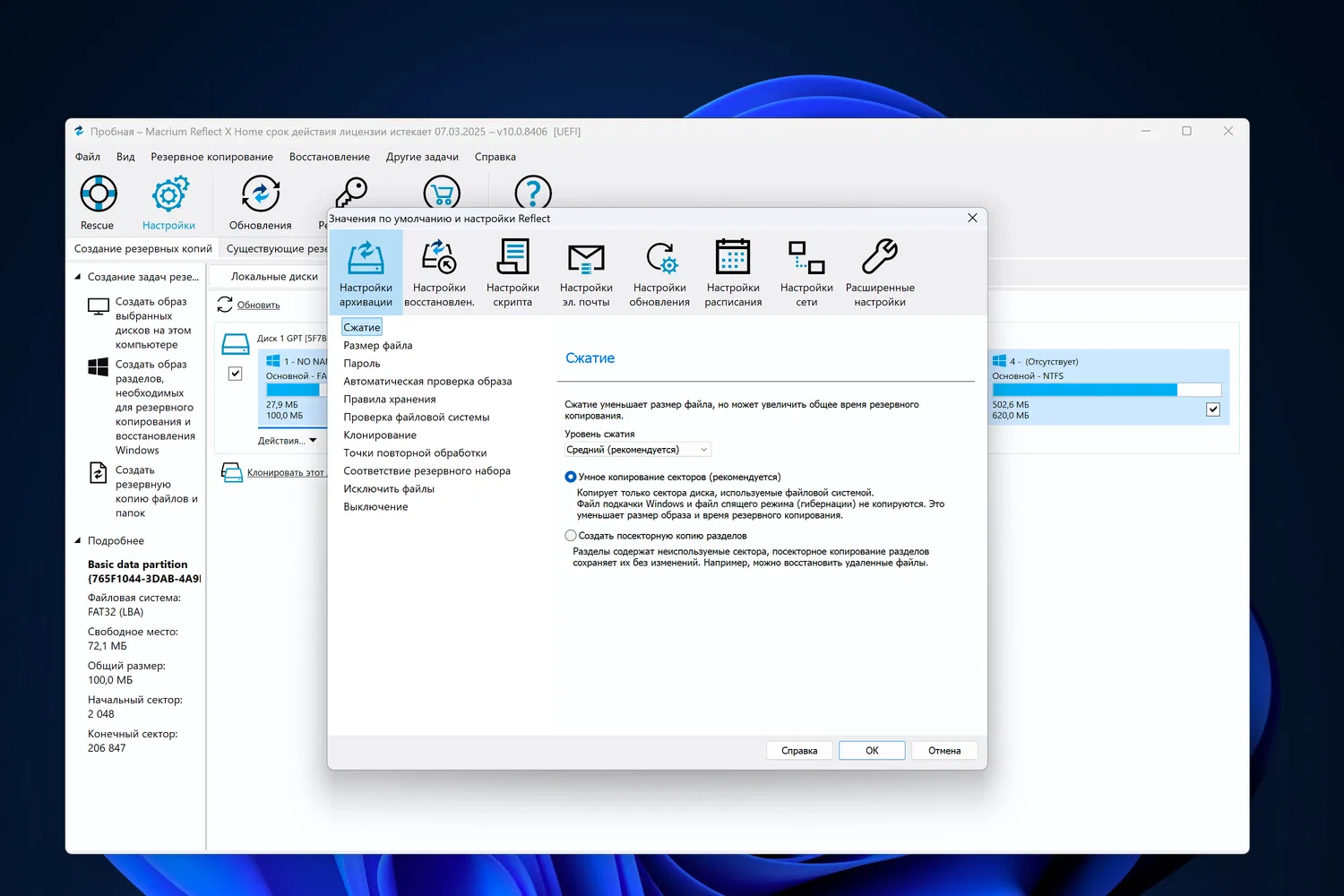The width and height of the screenshot is (1344, 896).
Task: Open the Уровень сжатия dropdown
Action: (x=637, y=450)
